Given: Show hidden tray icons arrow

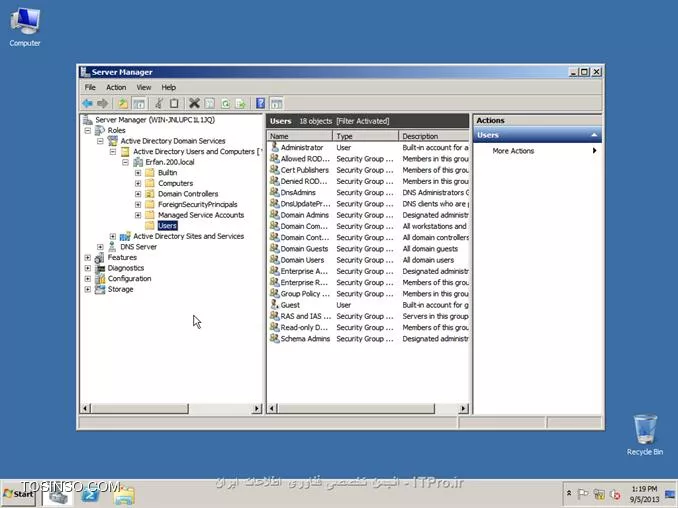Looking at the screenshot, I should coord(569,493).
